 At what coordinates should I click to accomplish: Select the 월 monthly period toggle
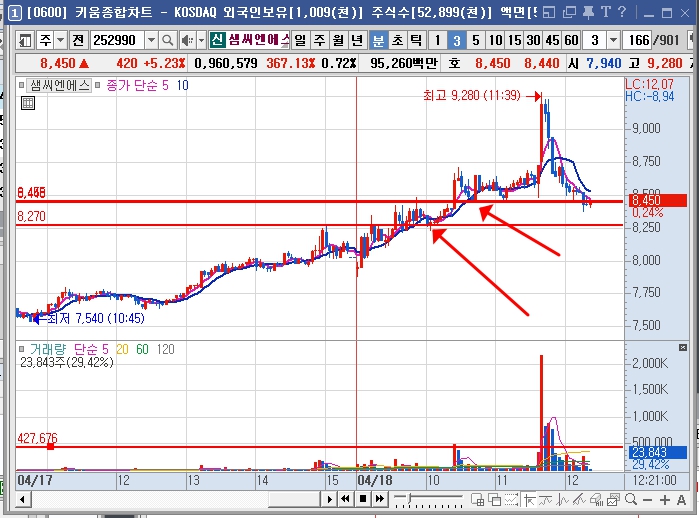tap(338, 41)
